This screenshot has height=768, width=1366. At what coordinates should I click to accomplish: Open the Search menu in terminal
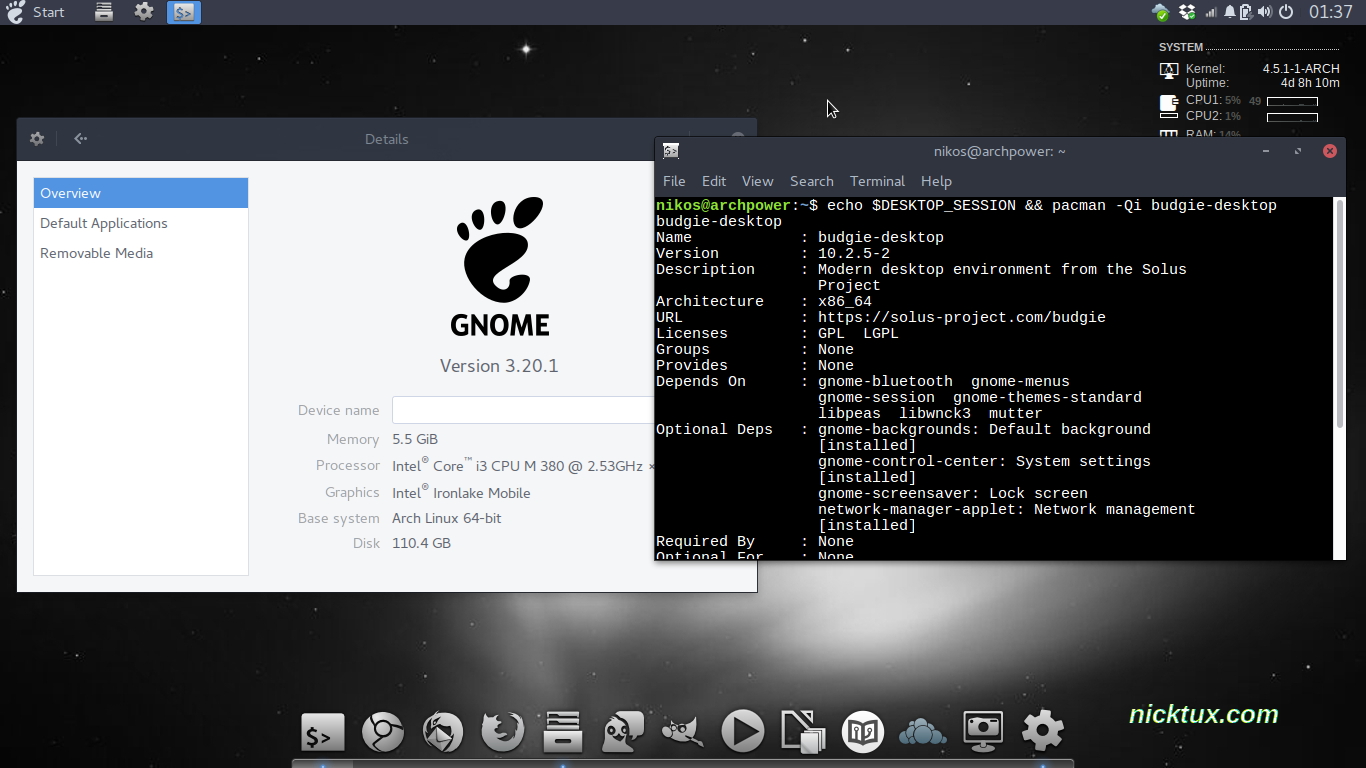tap(811, 181)
